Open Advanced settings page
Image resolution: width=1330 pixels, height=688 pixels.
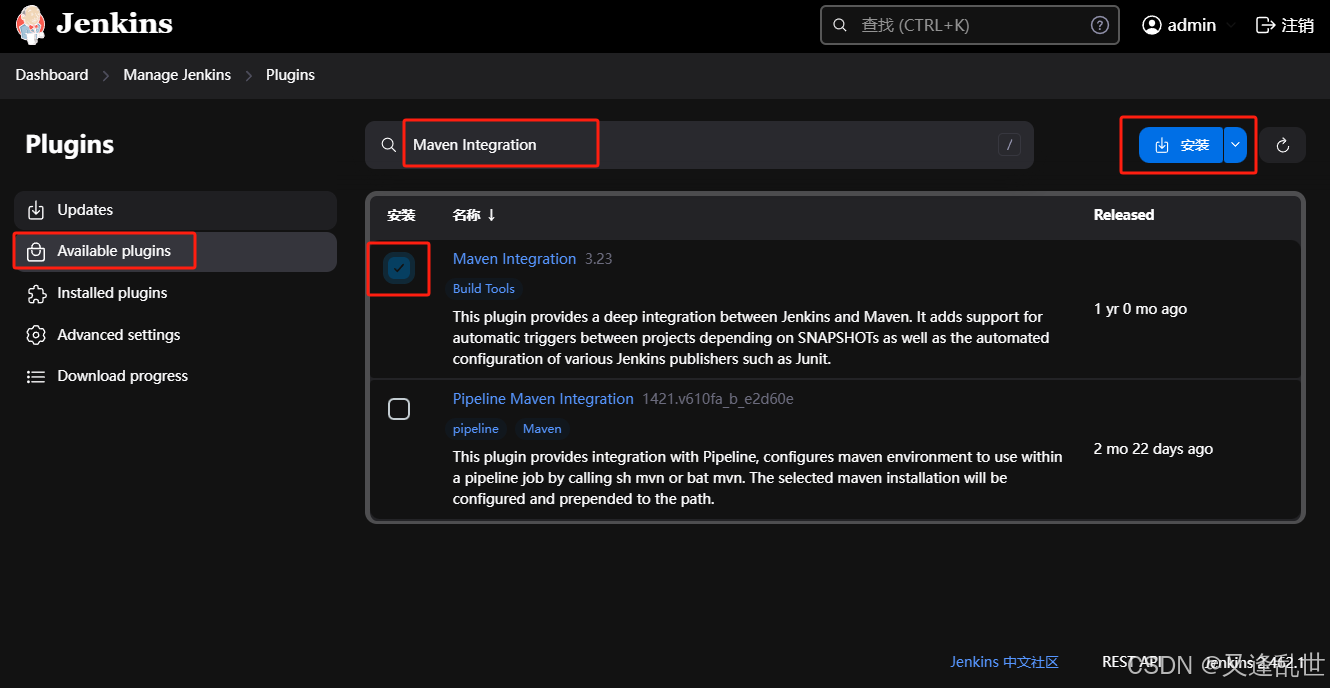tap(175, 335)
